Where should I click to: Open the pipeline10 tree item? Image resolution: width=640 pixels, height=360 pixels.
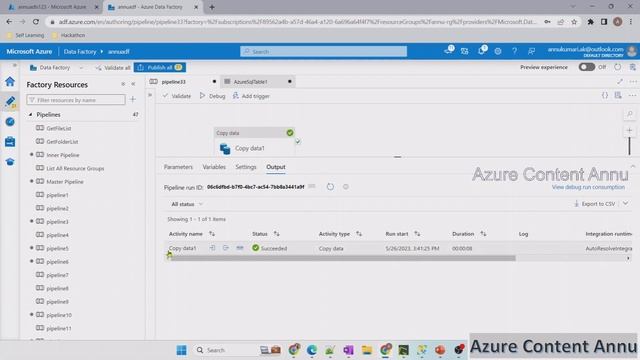[59, 315]
